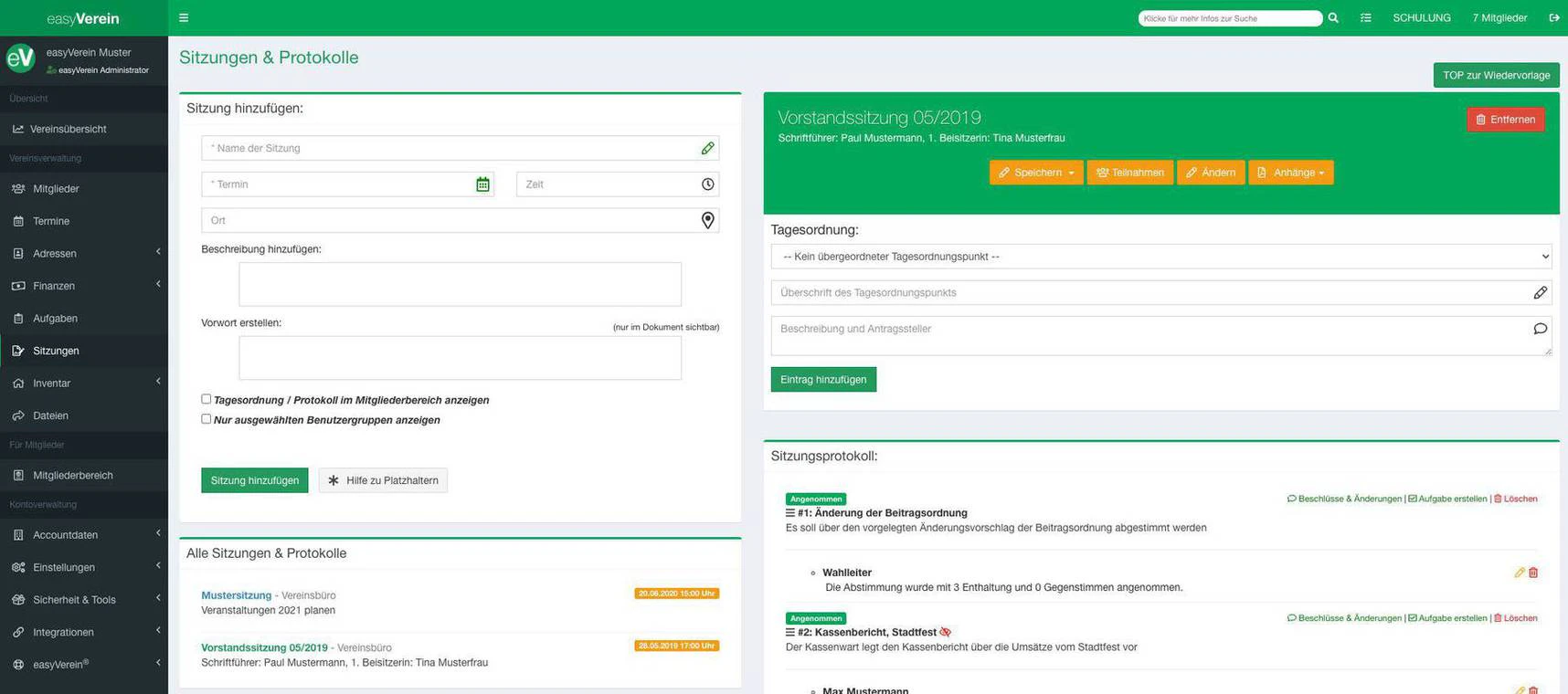Click the eV logo avatar
1568x694 pixels.
[x=20, y=58]
